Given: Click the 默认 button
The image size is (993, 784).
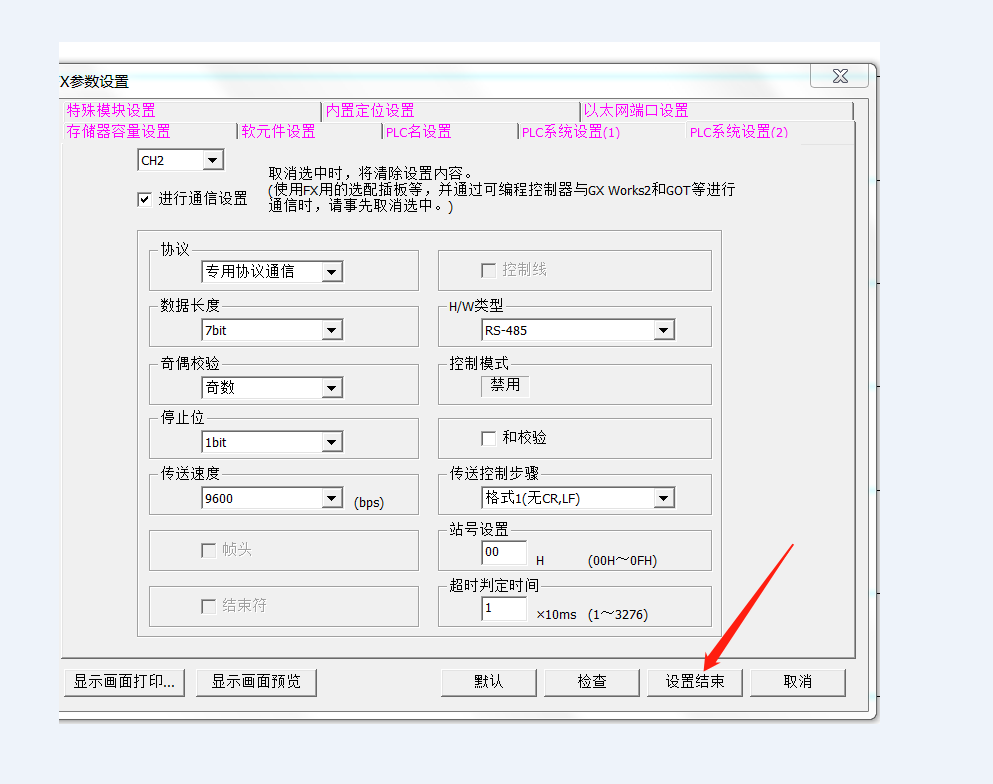Looking at the screenshot, I should [488, 682].
